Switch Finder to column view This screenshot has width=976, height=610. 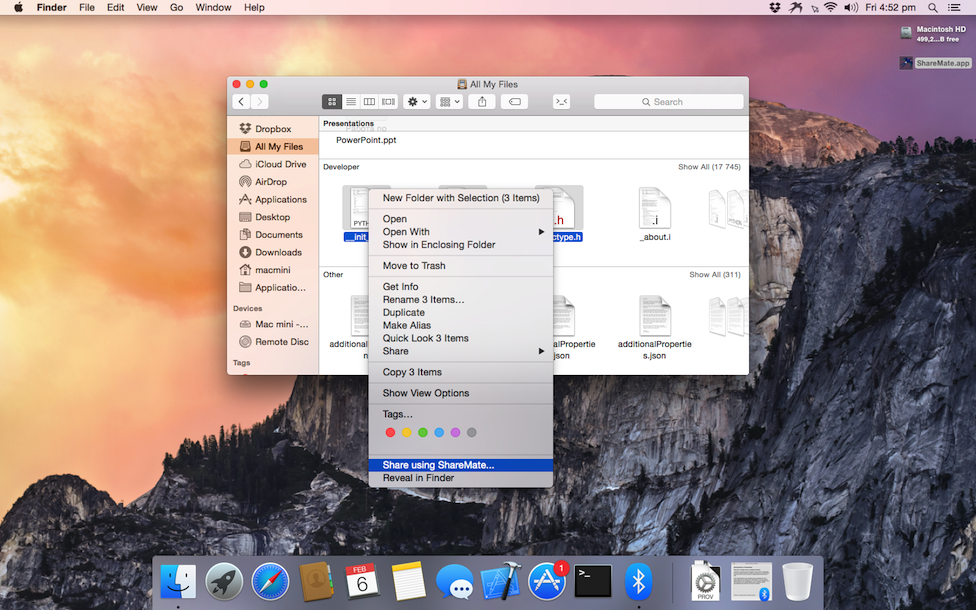[370, 101]
